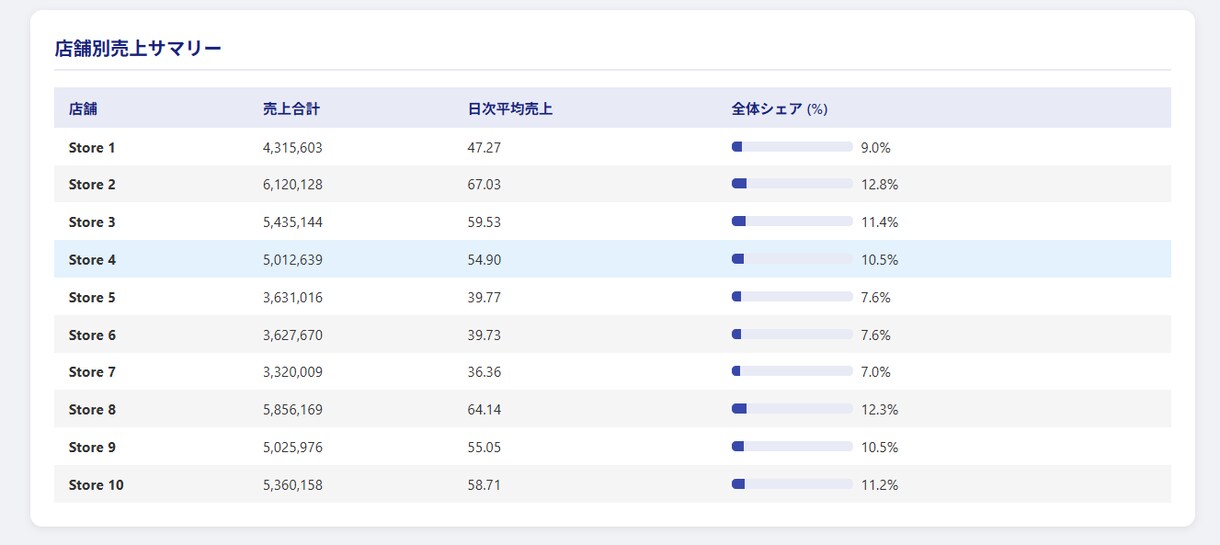Click the 店舗別売上サマリー heading
This screenshot has width=1220, height=545.
(138, 48)
